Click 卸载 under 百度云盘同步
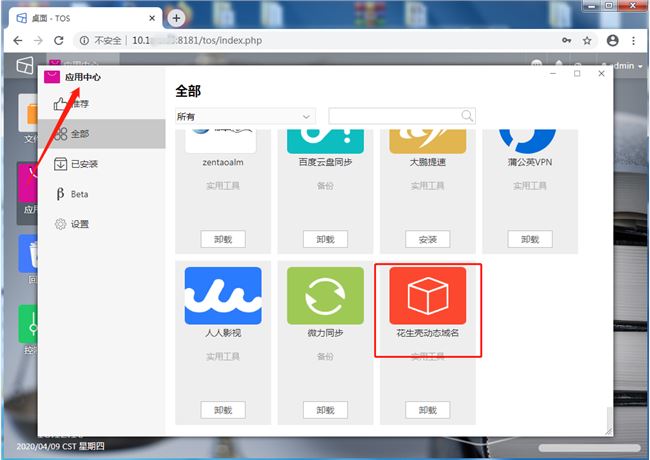The height and width of the screenshot is (460, 650). point(325,239)
